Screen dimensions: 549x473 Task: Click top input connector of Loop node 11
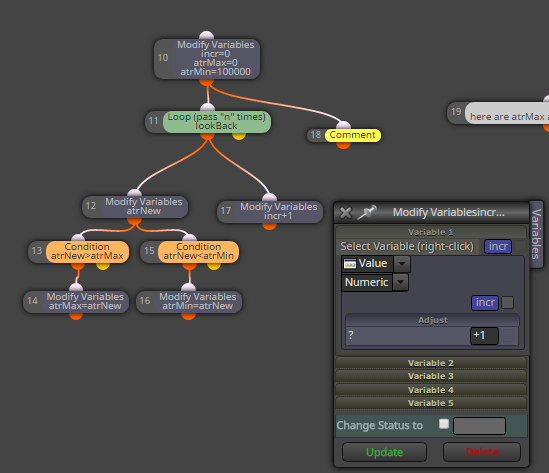pyautogui.click(x=208, y=107)
